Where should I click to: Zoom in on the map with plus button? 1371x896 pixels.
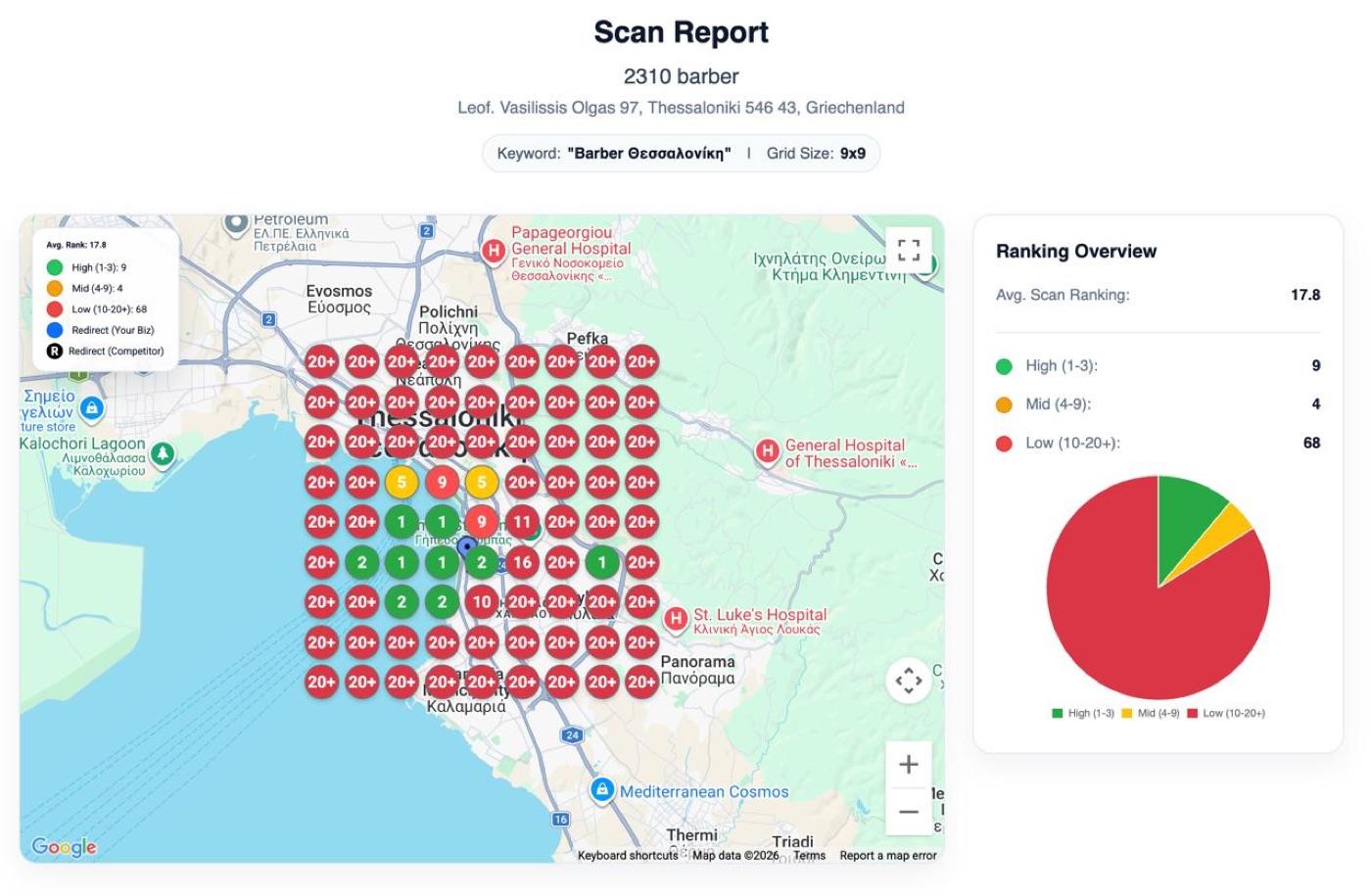coord(908,764)
